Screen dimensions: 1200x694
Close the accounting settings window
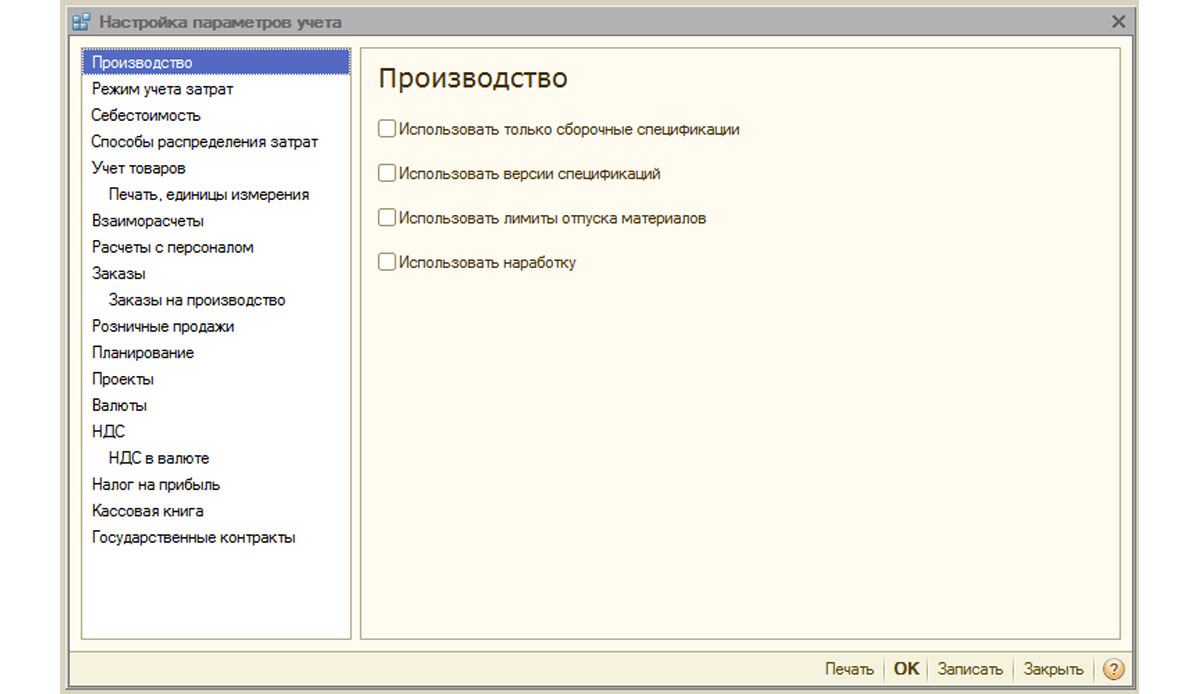coord(1118,21)
